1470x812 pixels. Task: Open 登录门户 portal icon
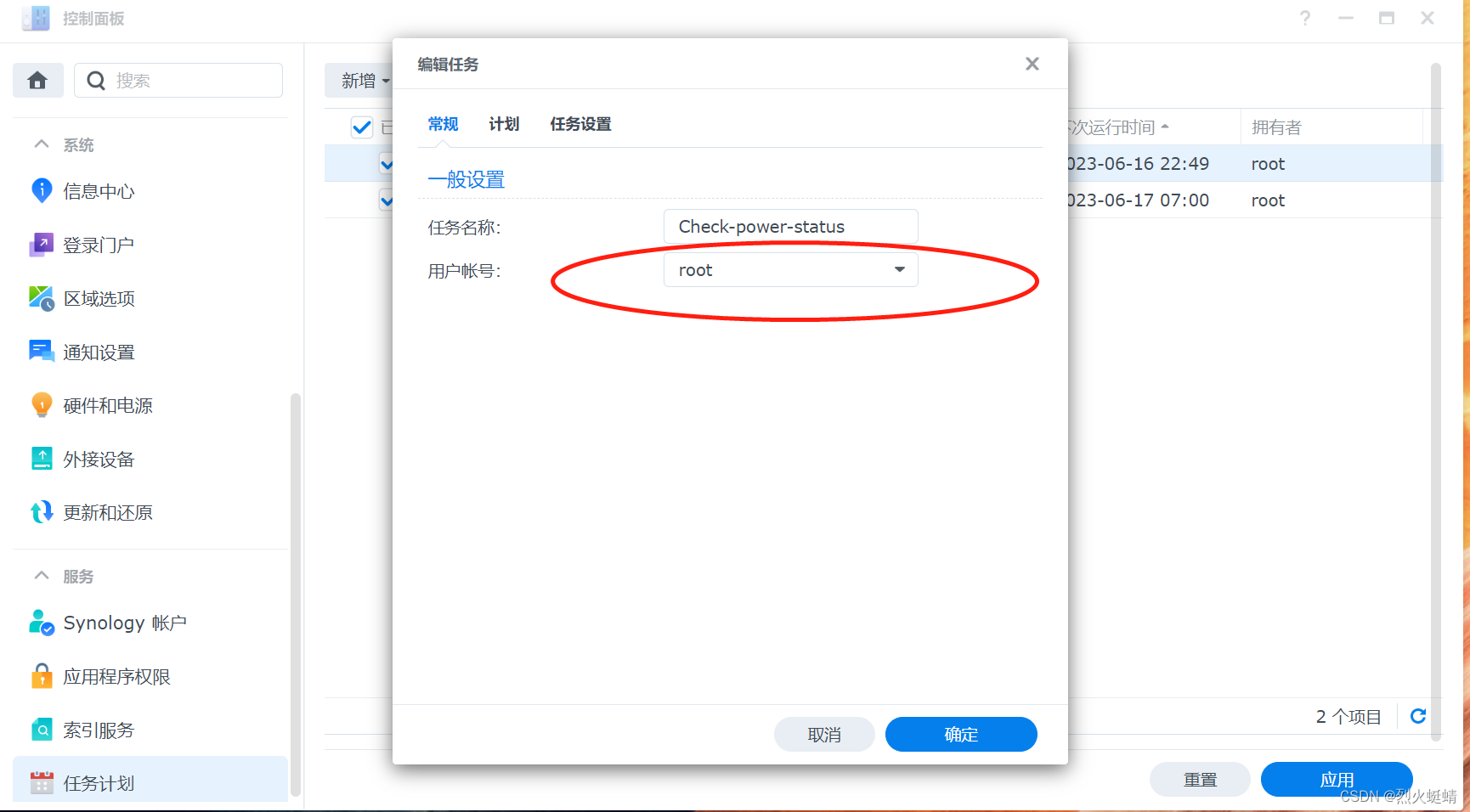(41, 245)
